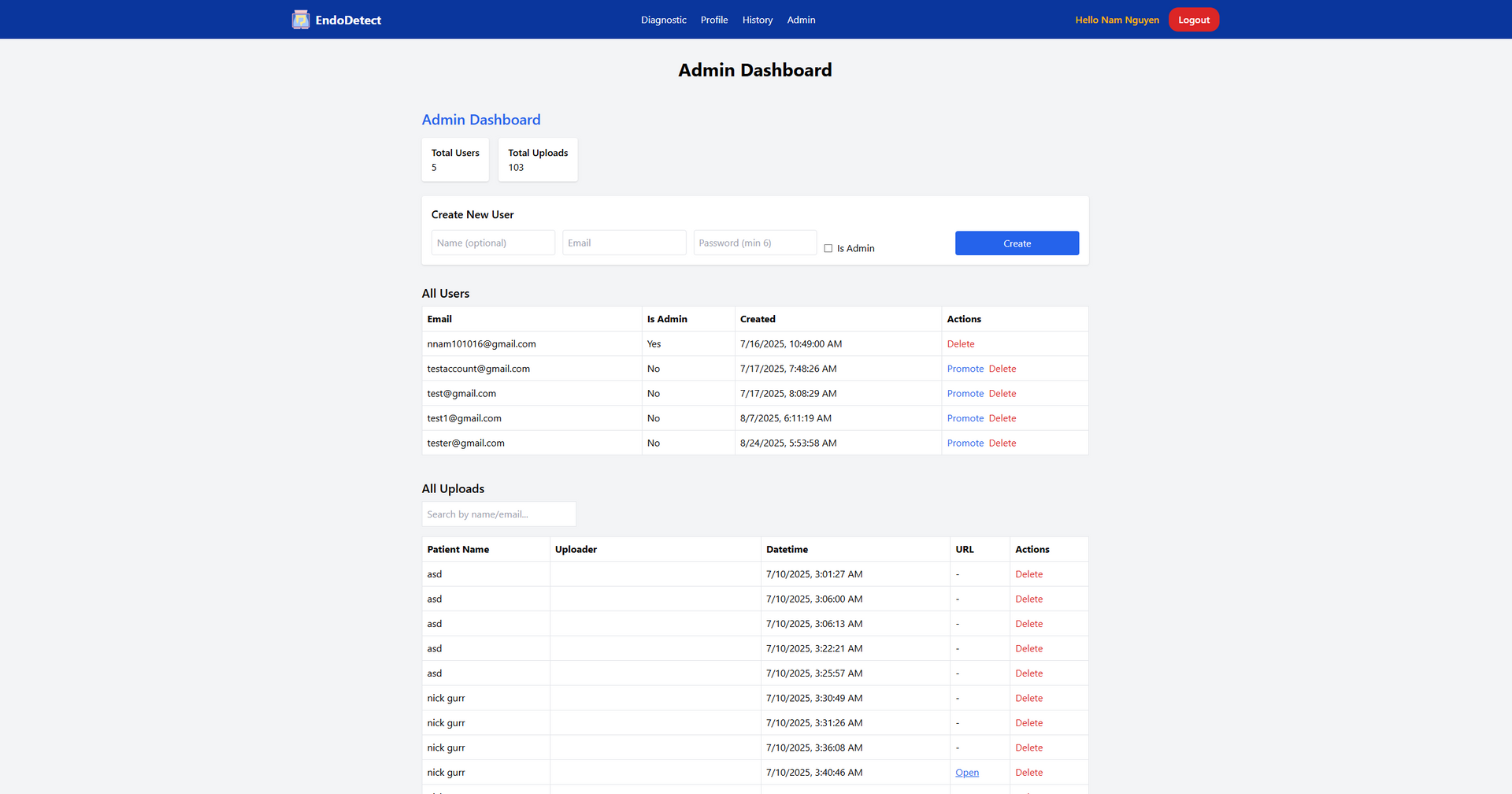Delete the nnam101016@gmail.com user
Image resolution: width=1512 pixels, height=794 pixels.
click(x=960, y=344)
